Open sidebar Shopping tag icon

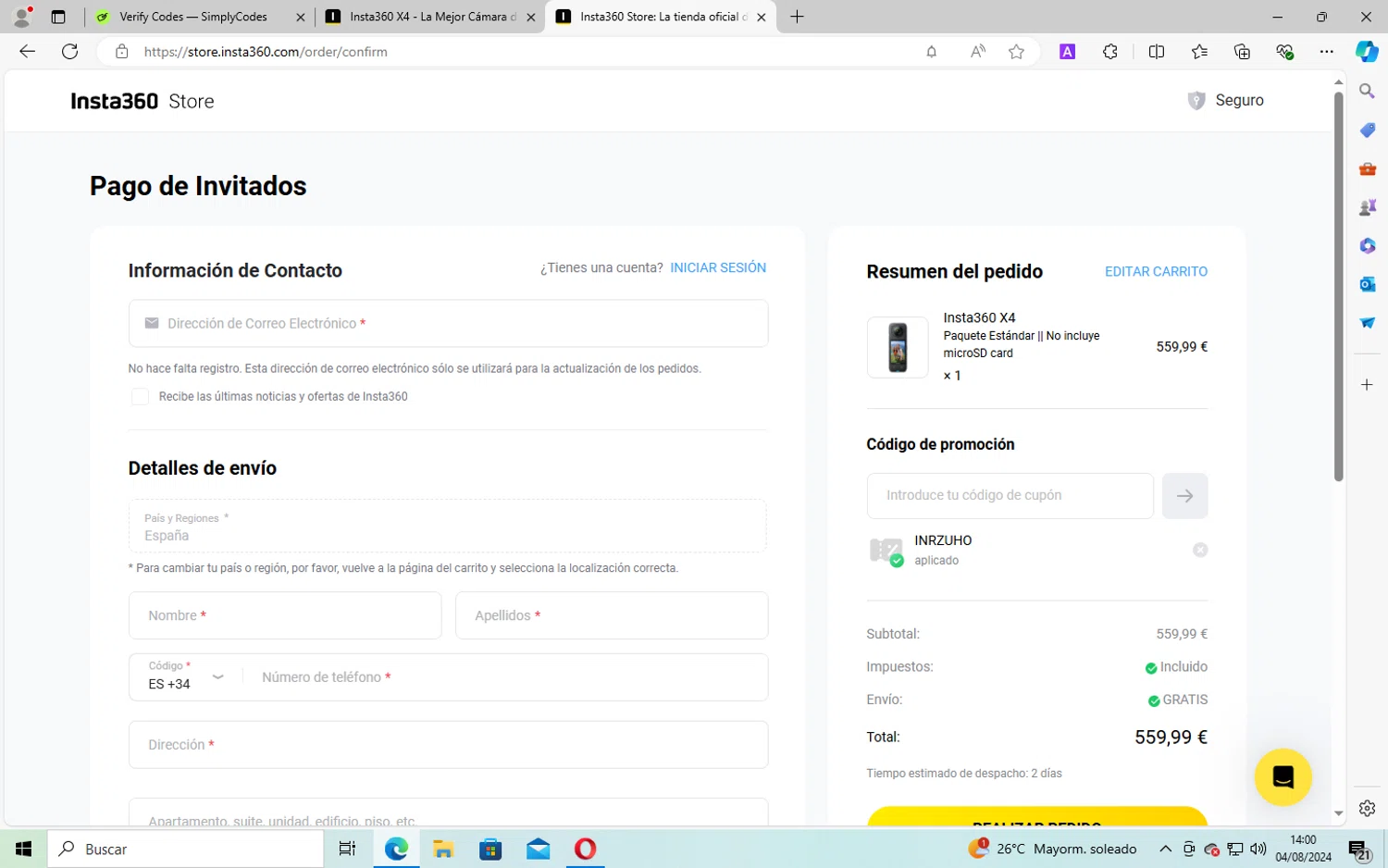[1367, 130]
